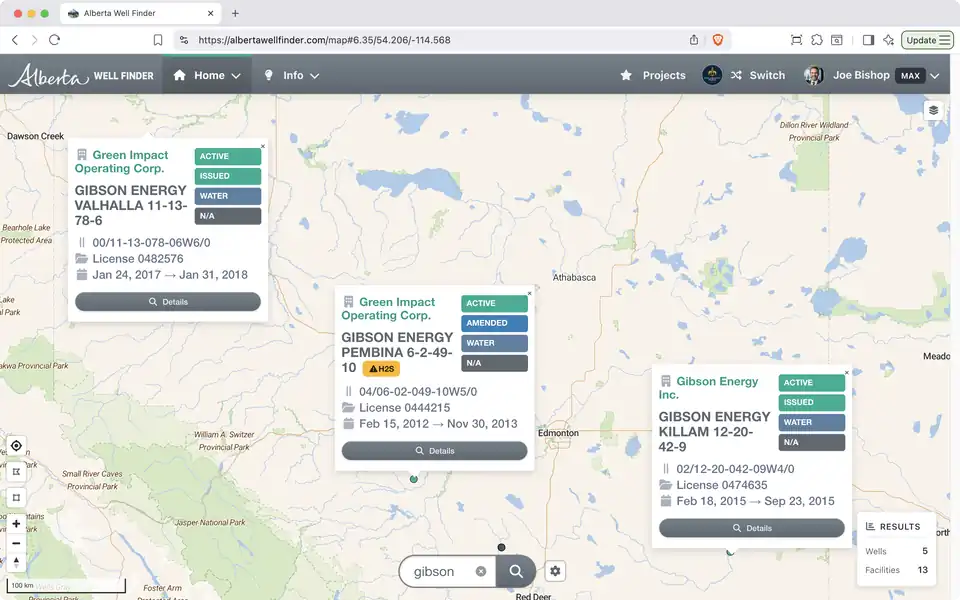Click the locate-me target icon on the map

[17, 446]
